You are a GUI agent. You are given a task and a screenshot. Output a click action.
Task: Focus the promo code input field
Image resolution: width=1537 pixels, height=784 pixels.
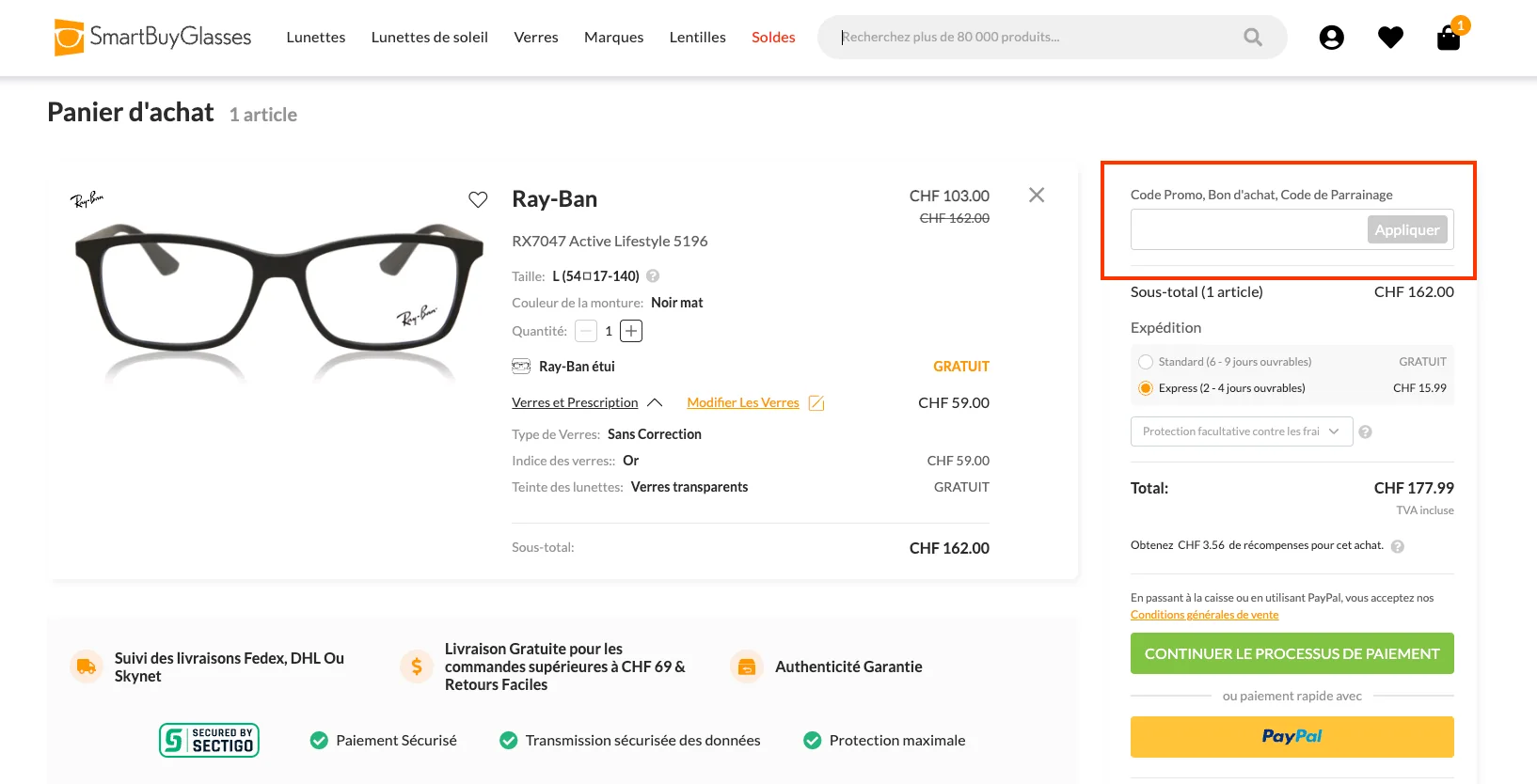point(1249,229)
